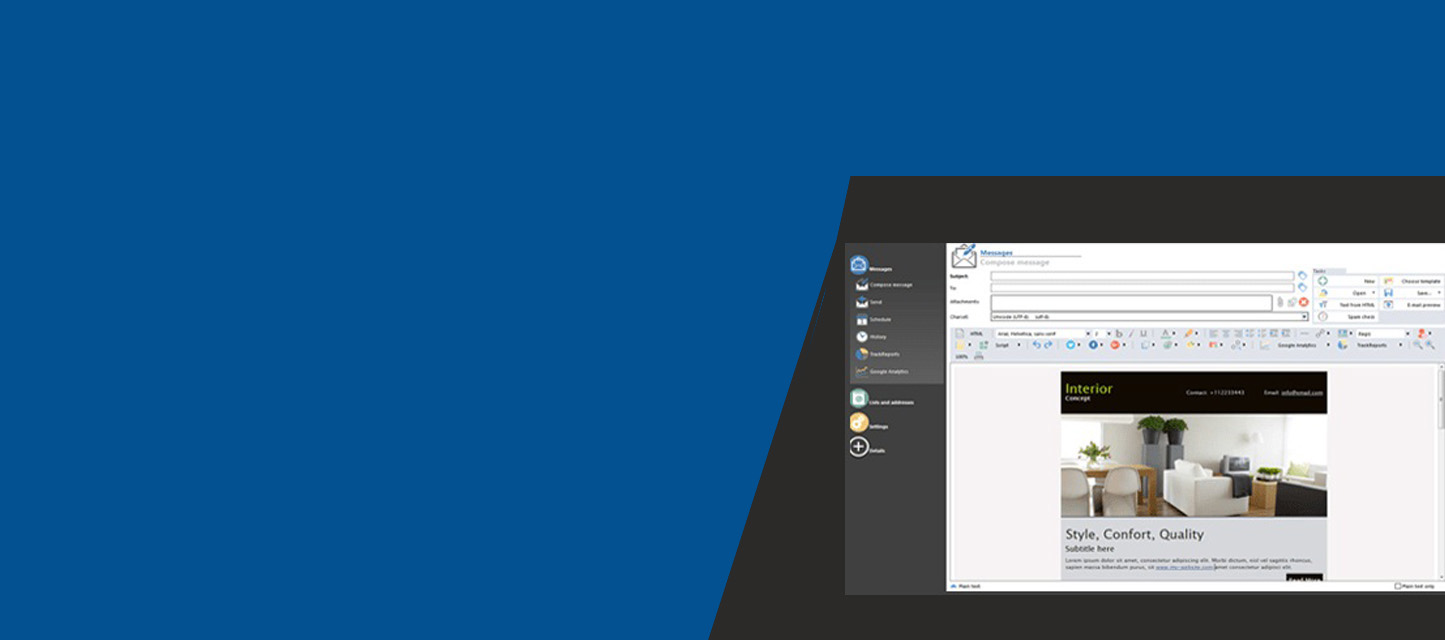The image size is (1445, 640).
Task: Toggle bold formatting
Action: tap(1119, 333)
